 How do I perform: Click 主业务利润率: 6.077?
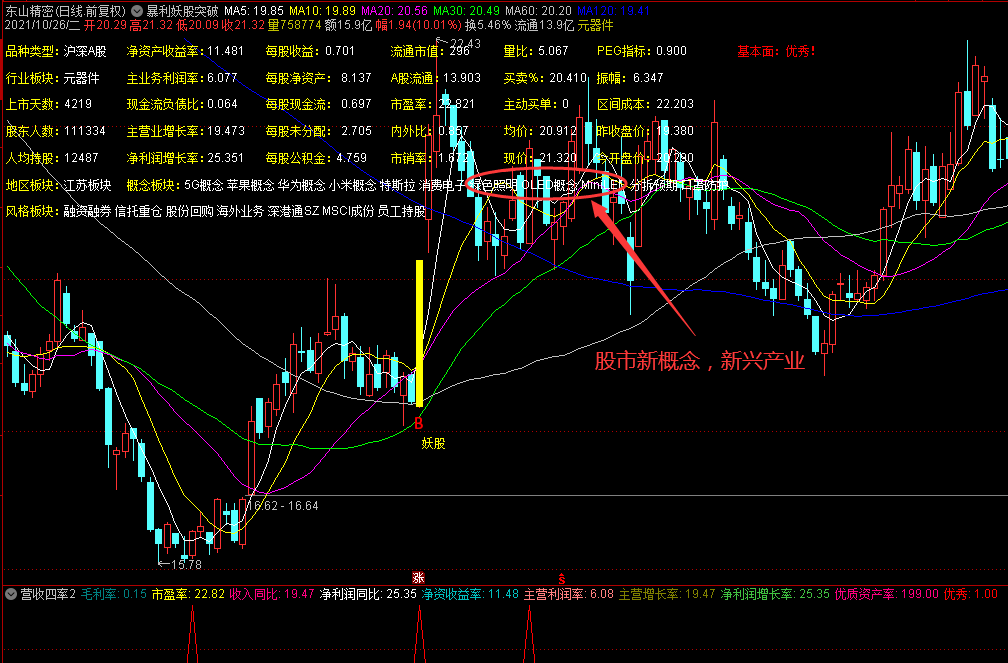point(182,78)
